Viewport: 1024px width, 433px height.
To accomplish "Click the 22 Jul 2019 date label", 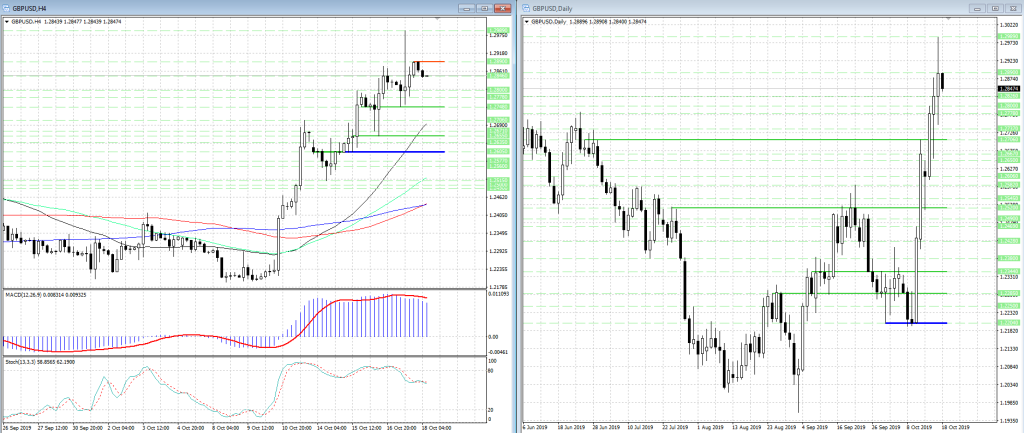I will pyautogui.click(x=676, y=428).
